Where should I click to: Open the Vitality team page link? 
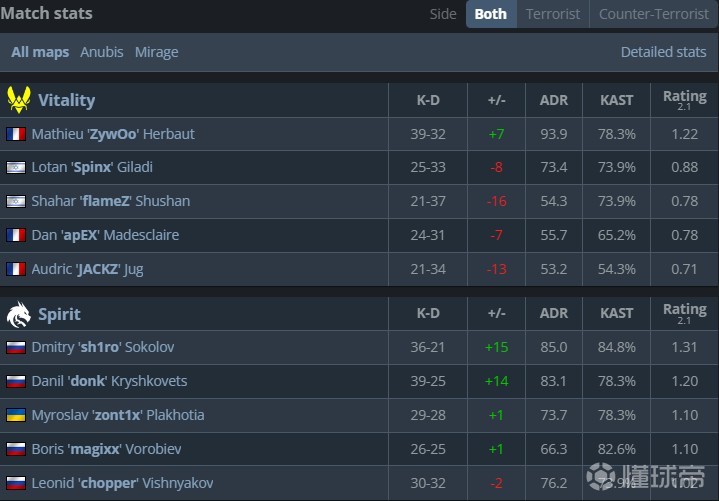pos(66,100)
